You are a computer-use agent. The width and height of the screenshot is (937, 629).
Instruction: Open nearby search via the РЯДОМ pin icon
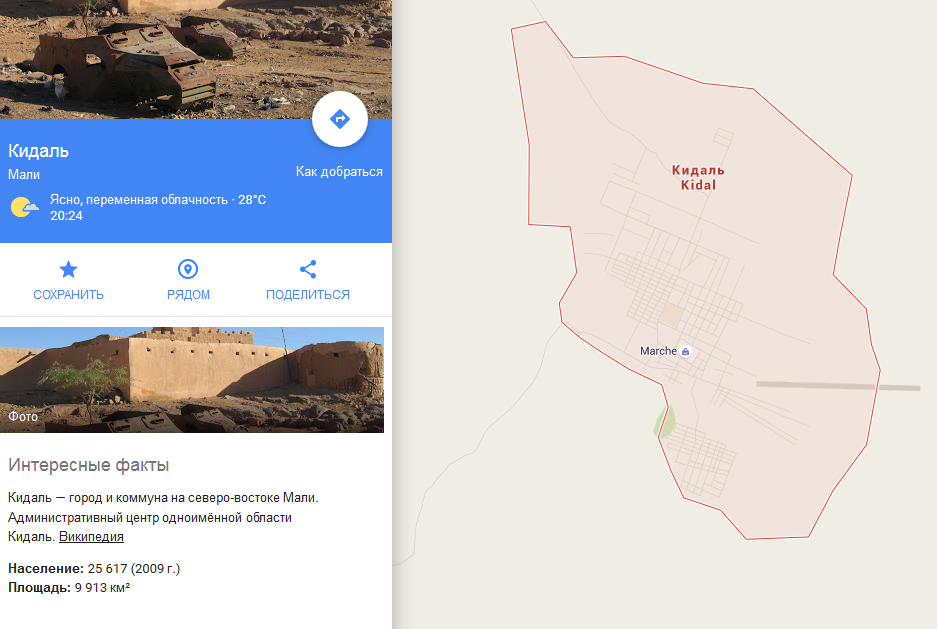(188, 269)
